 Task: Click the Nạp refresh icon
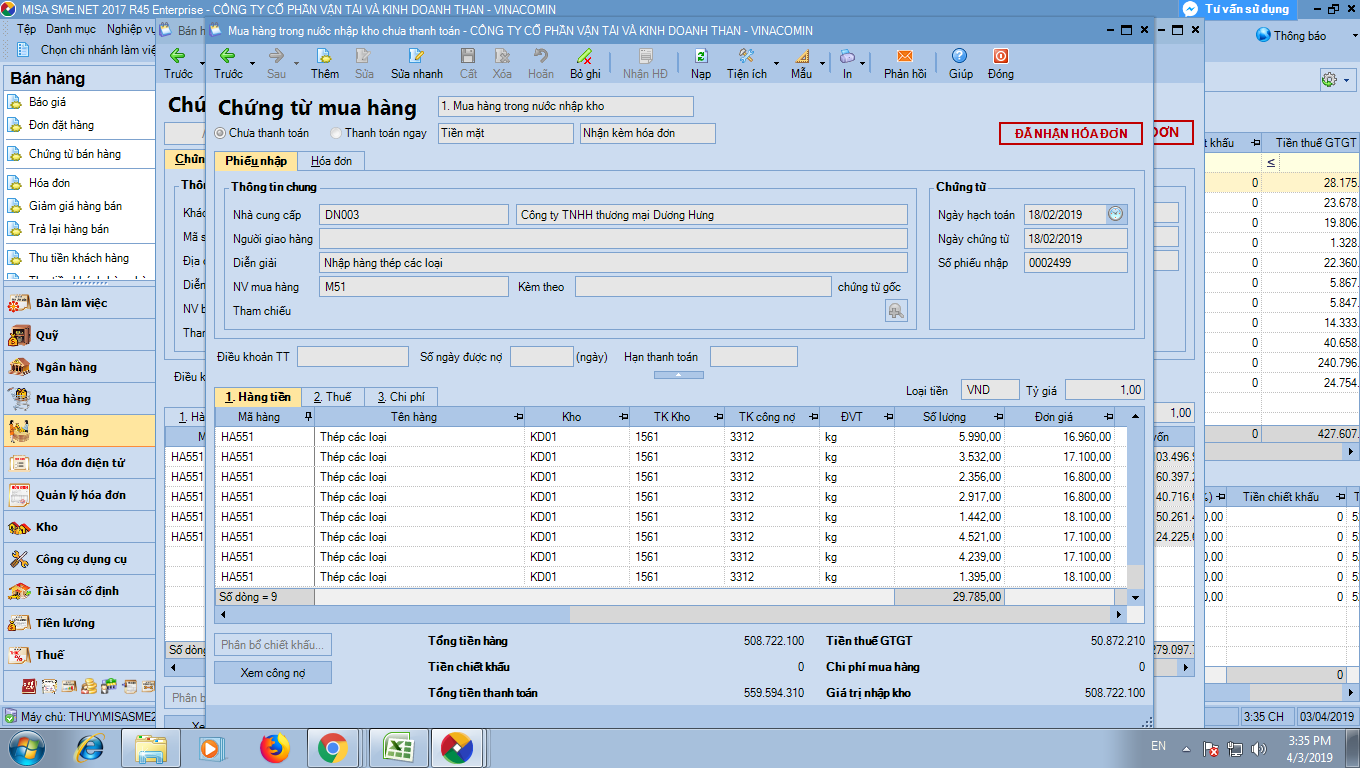700,57
